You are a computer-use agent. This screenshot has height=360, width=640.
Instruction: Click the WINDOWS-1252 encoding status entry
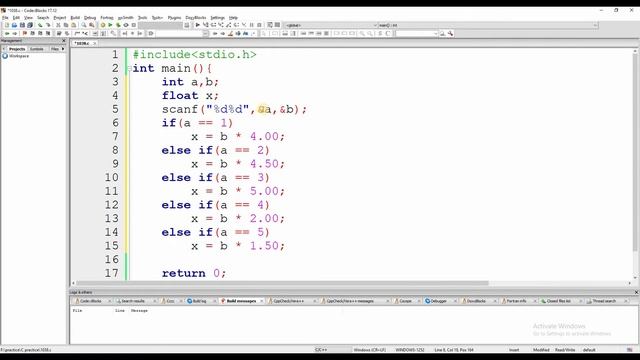(x=410, y=350)
